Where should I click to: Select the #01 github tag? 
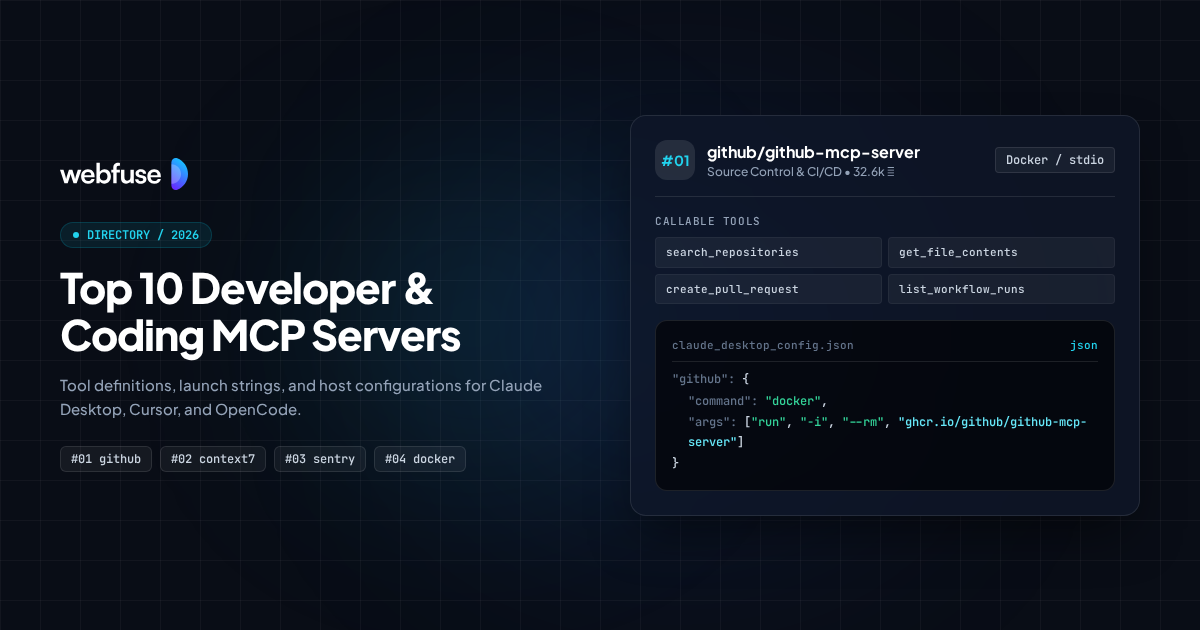coord(106,459)
